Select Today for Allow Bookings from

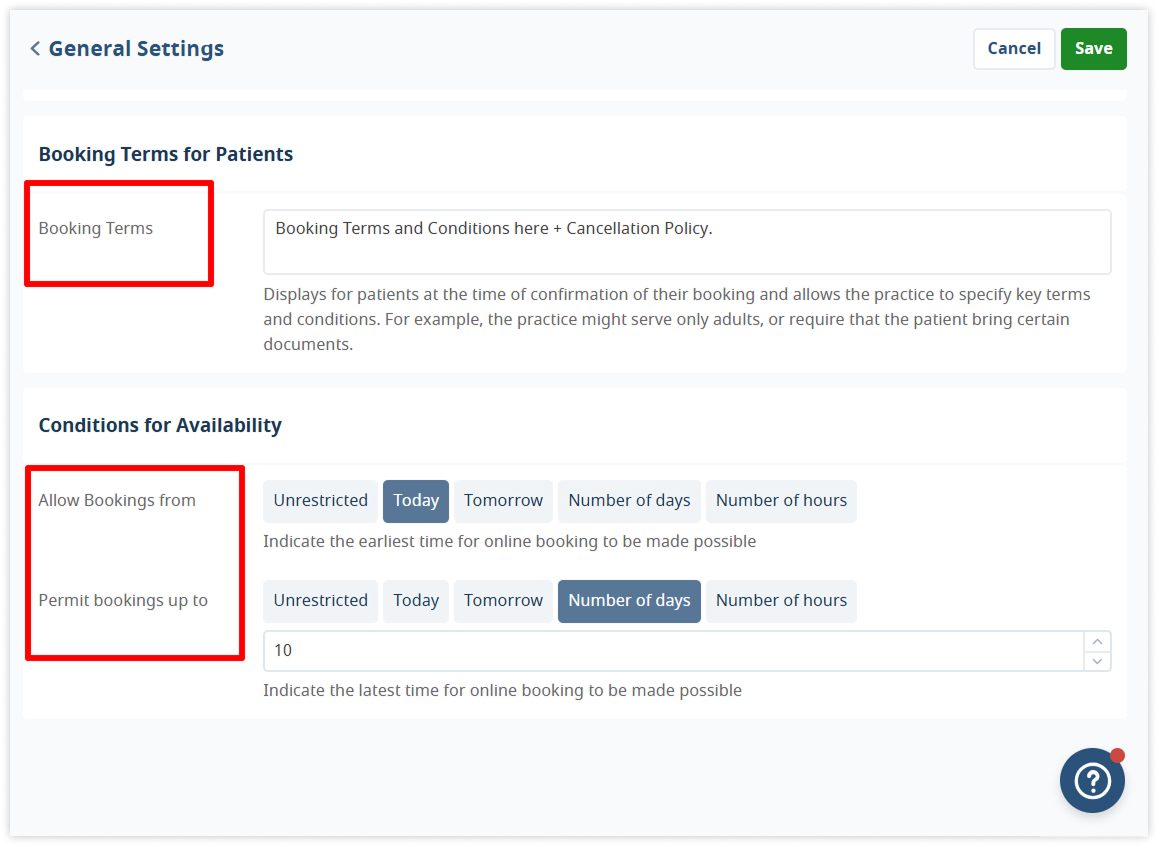pyautogui.click(x=416, y=501)
